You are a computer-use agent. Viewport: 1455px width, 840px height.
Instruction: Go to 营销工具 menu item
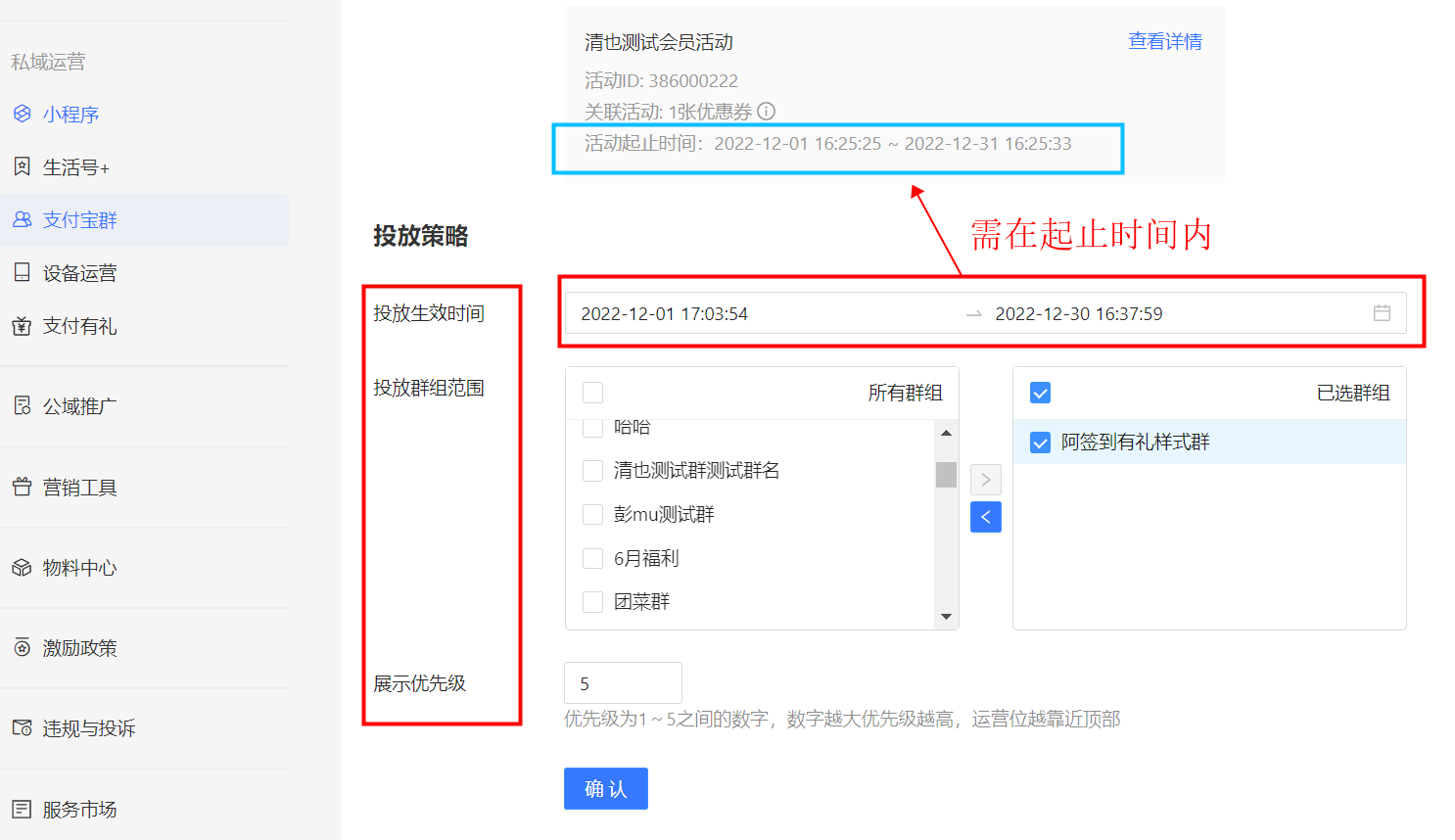click(x=79, y=488)
